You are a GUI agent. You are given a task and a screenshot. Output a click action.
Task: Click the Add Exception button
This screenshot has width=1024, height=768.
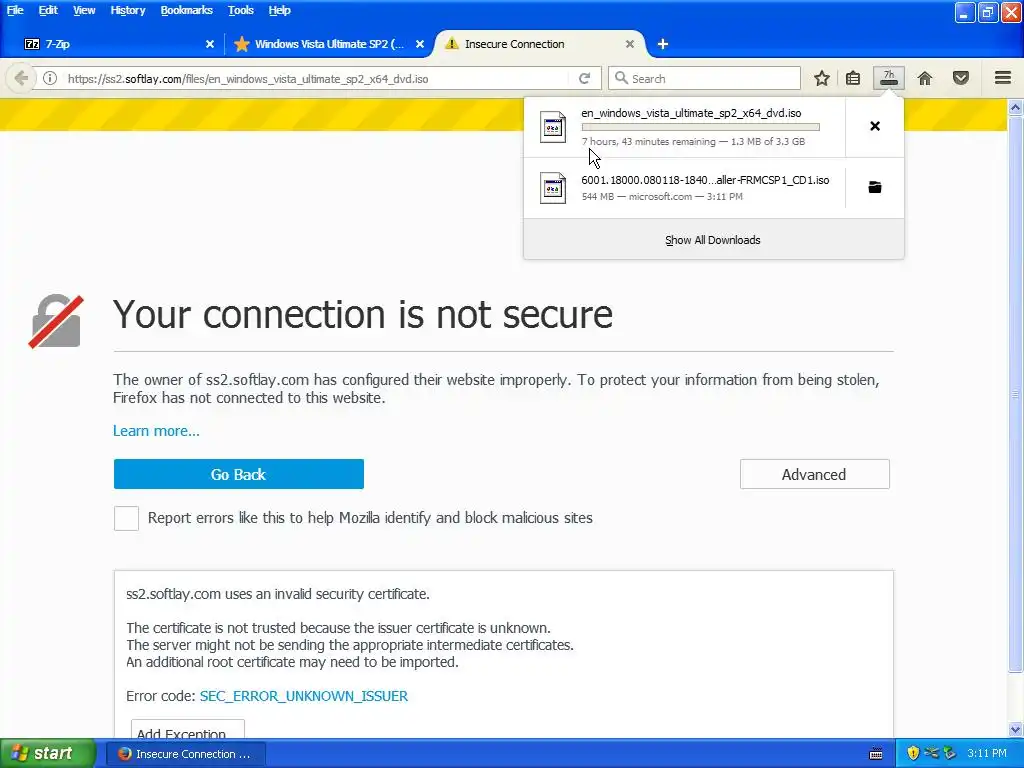click(x=187, y=731)
